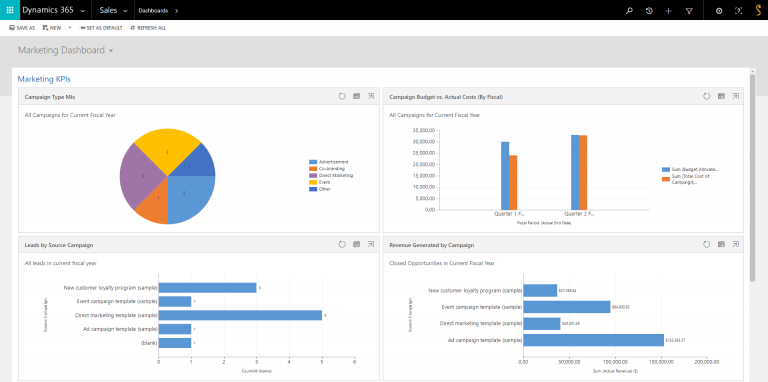768x382 pixels.
Task: View records for Revenue Generated by Campaign
Action: click(x=721, y=244)
